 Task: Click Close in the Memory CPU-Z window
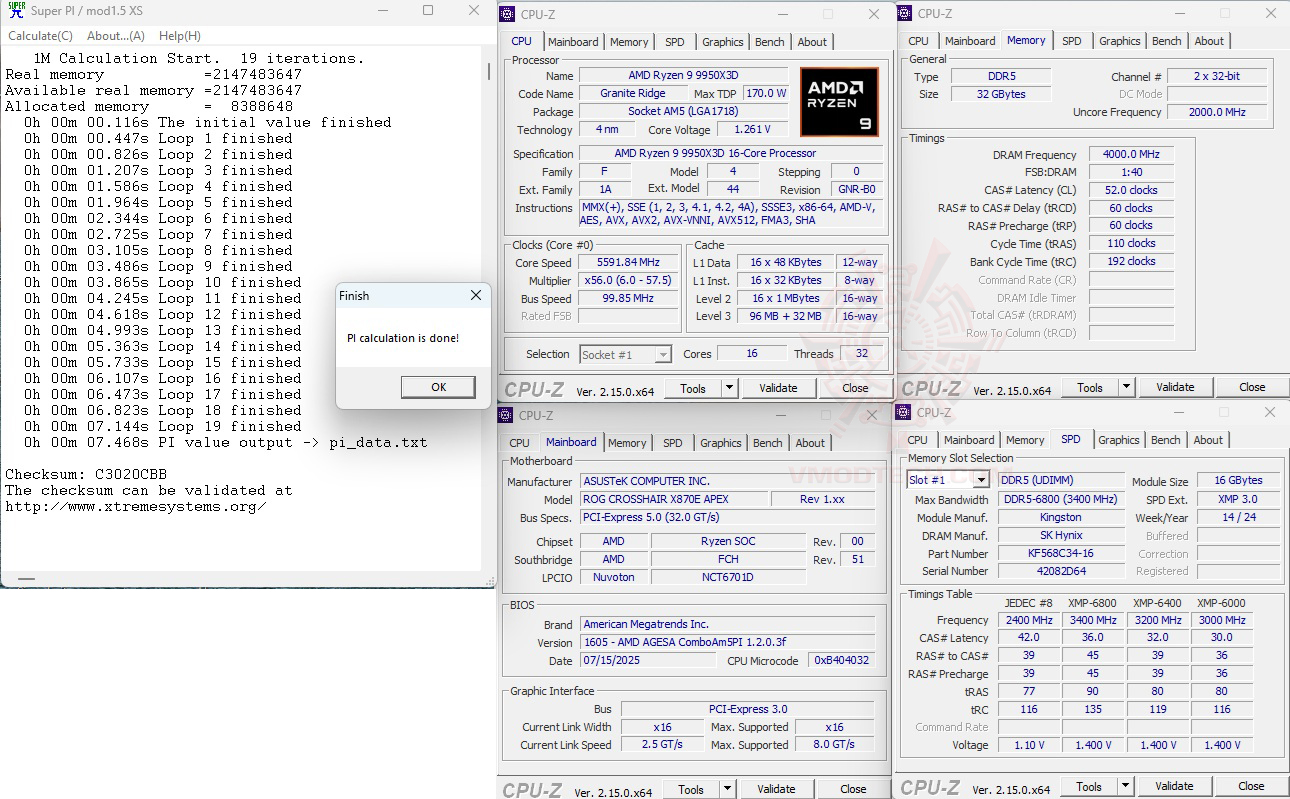point(1250,387)
